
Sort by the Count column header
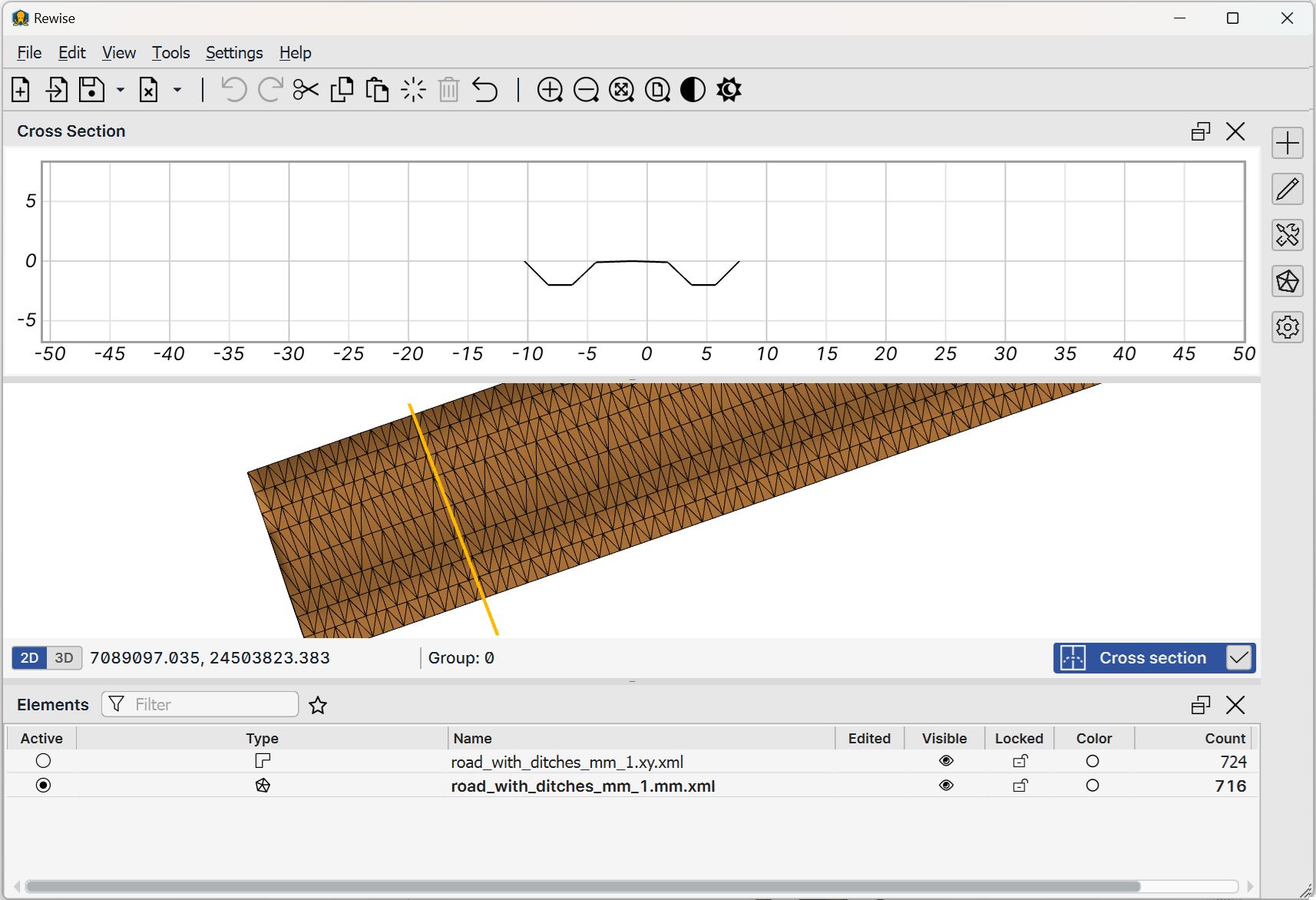click(x=1194, y=739)
